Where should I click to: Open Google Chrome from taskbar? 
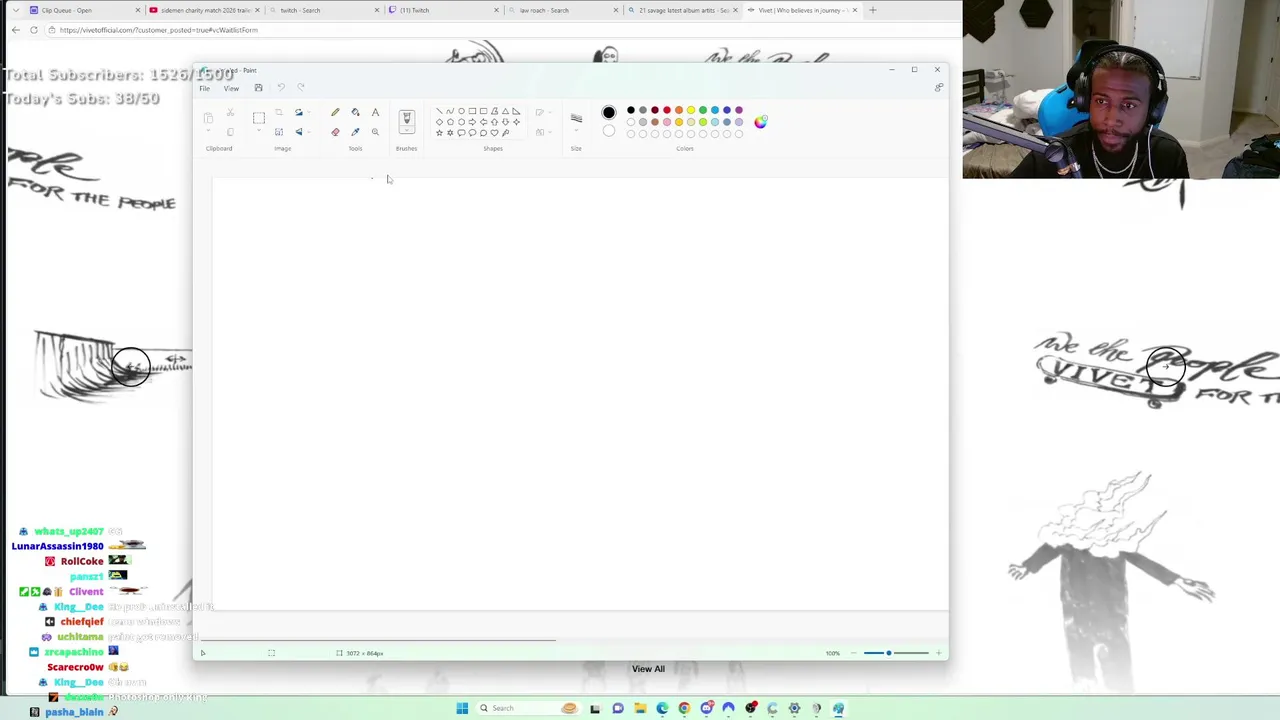pyautogui.click(x=684, y=708)
